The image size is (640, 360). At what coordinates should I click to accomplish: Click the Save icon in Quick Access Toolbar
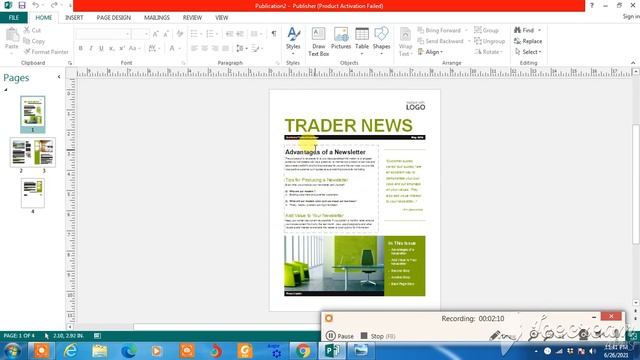(x=22, y=5)
